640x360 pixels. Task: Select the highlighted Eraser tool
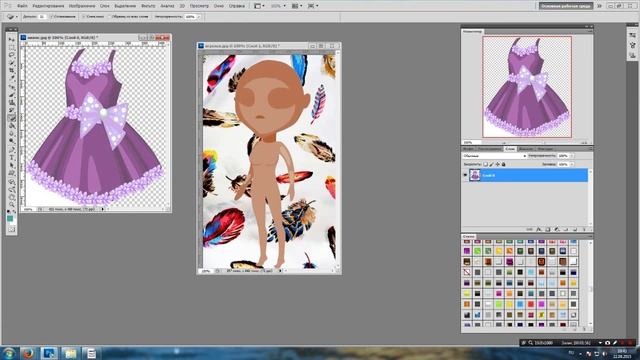pyautogui.click(x=11, y=118)
